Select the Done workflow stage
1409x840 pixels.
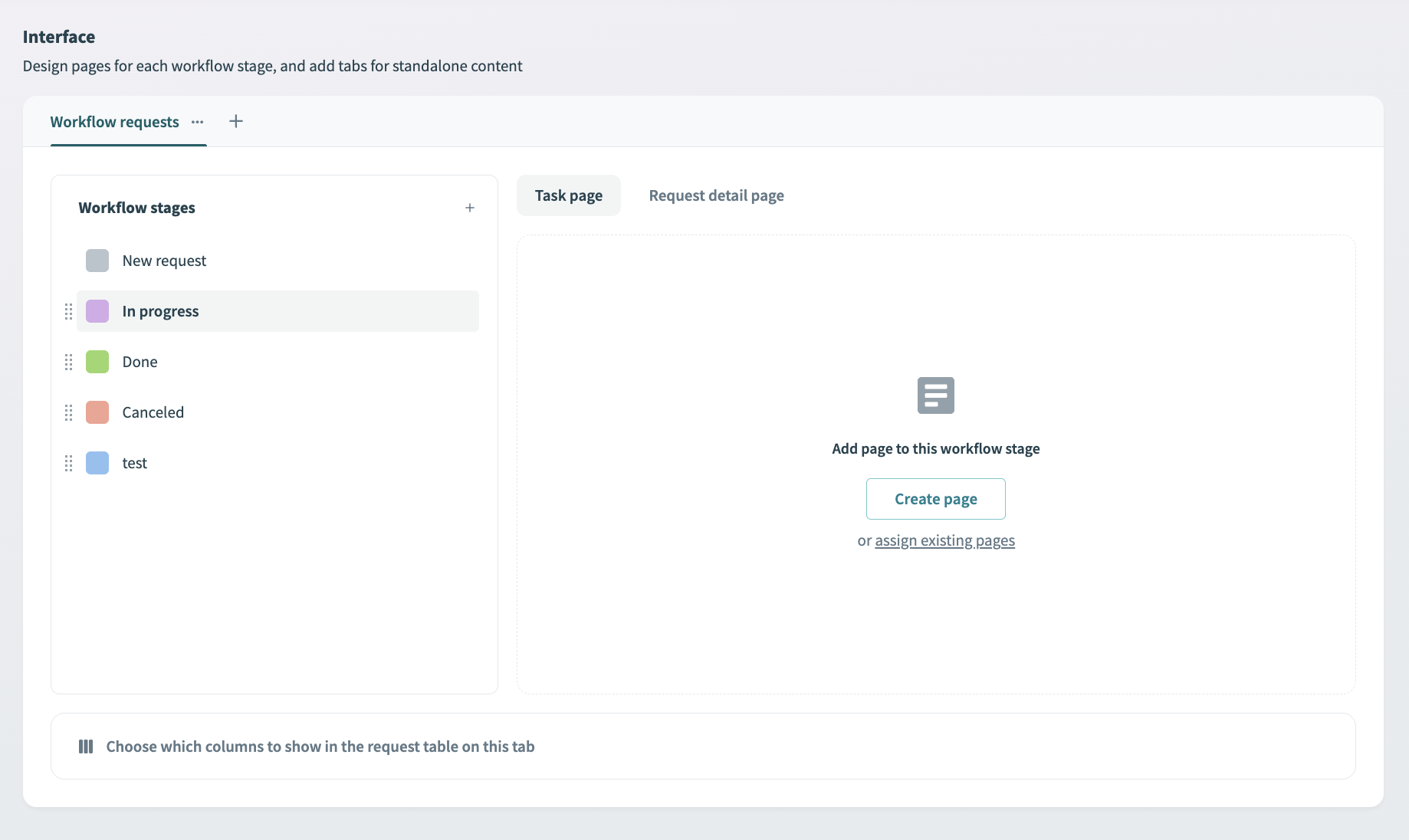(x=140, y=362)
